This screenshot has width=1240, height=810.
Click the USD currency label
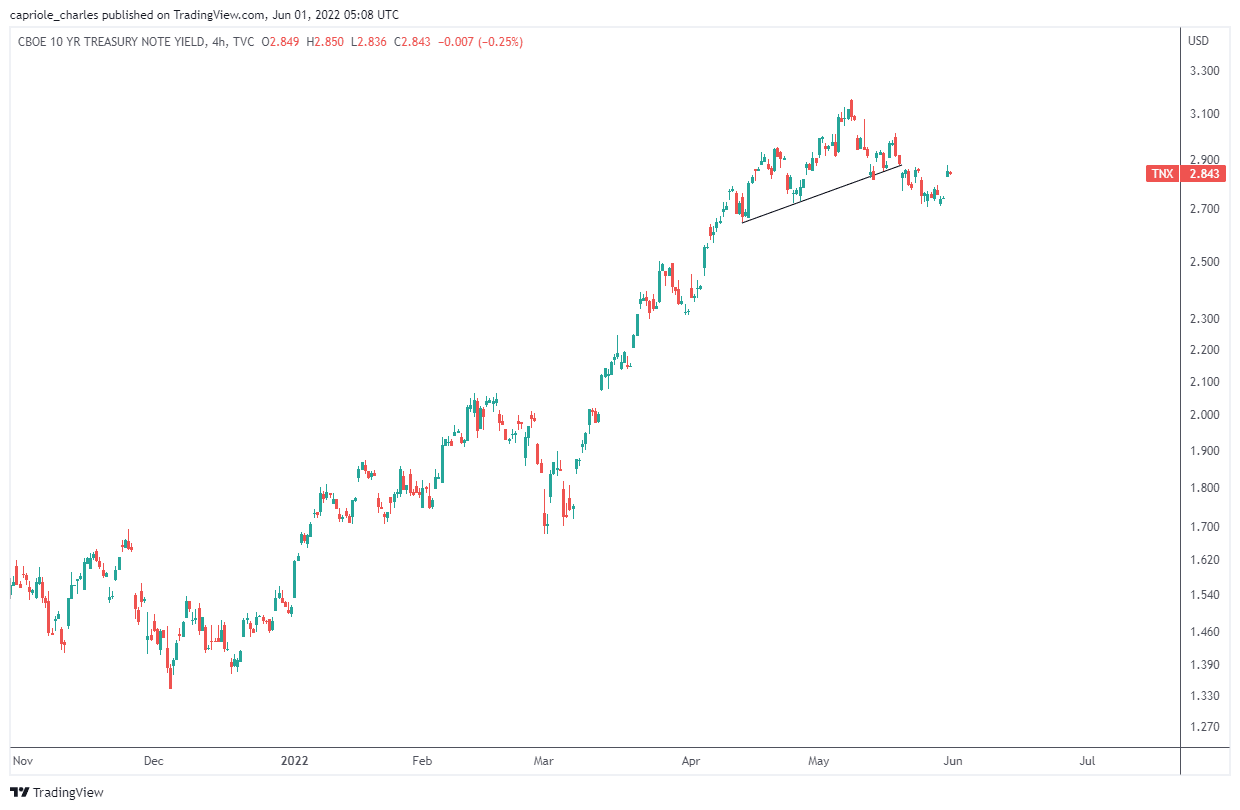click(x=1198, y=42)
